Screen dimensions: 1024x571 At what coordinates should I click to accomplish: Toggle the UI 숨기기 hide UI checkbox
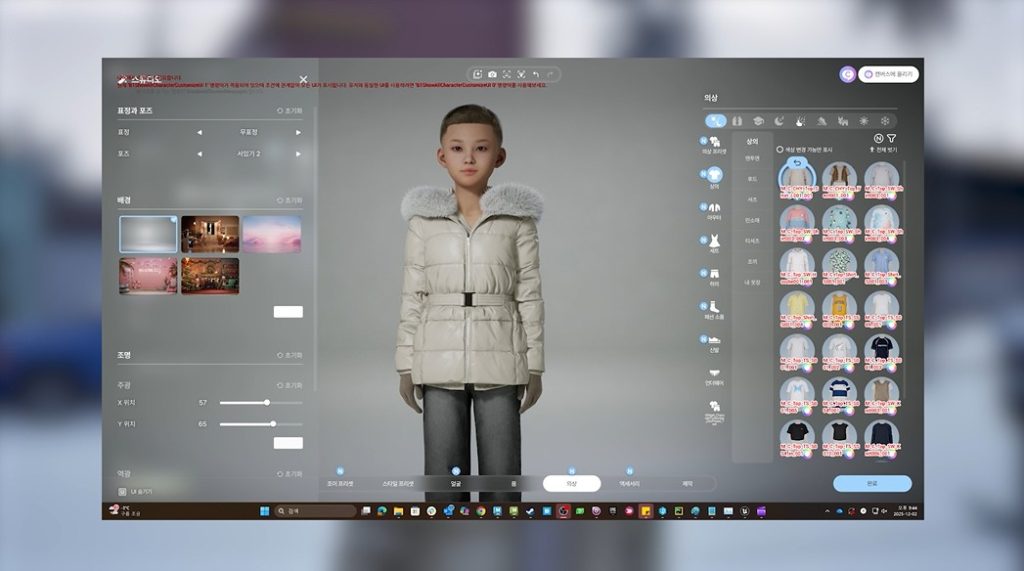click(122, 491)
